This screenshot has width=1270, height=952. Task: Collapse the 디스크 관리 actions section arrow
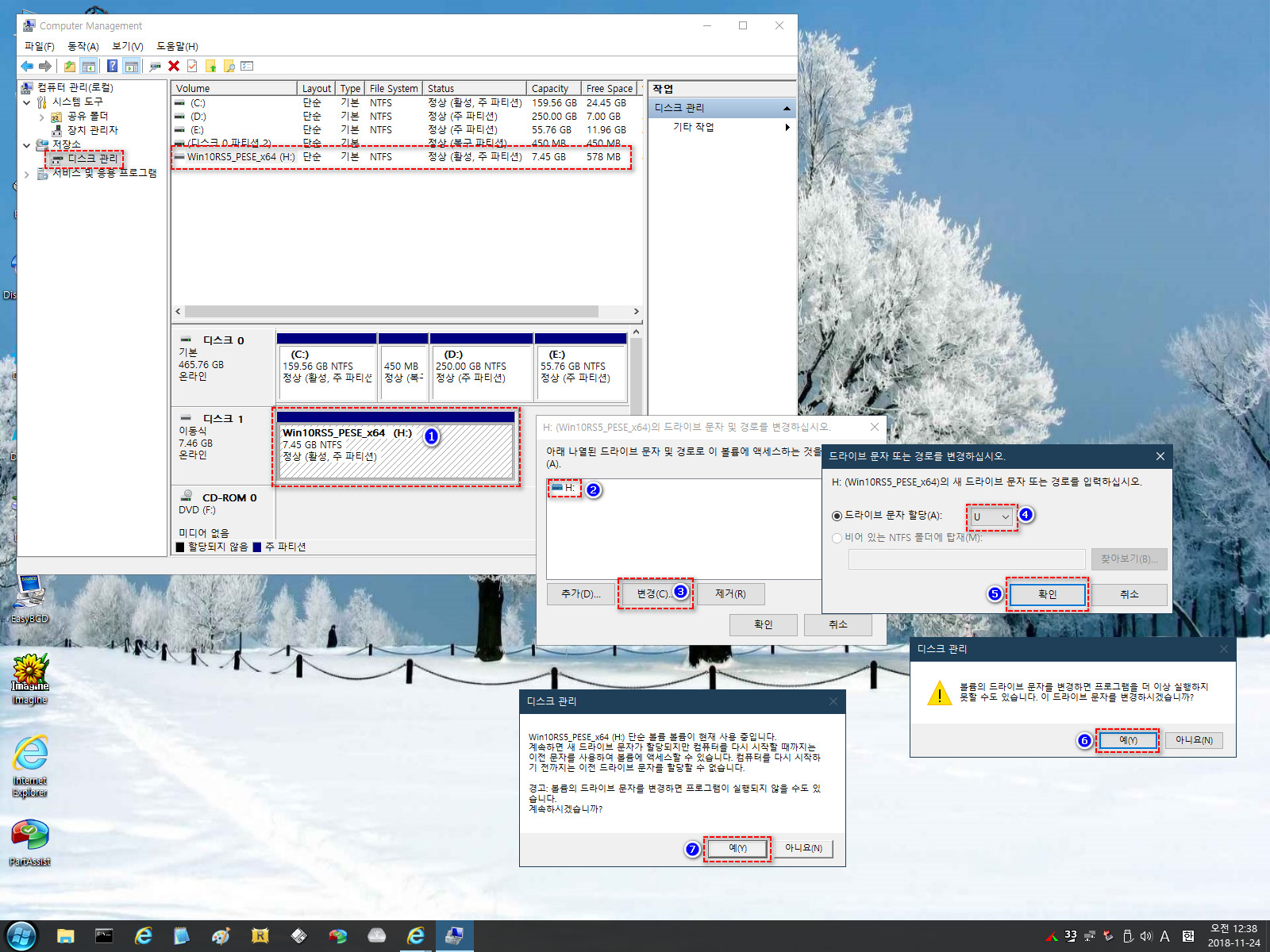(787, 108)
